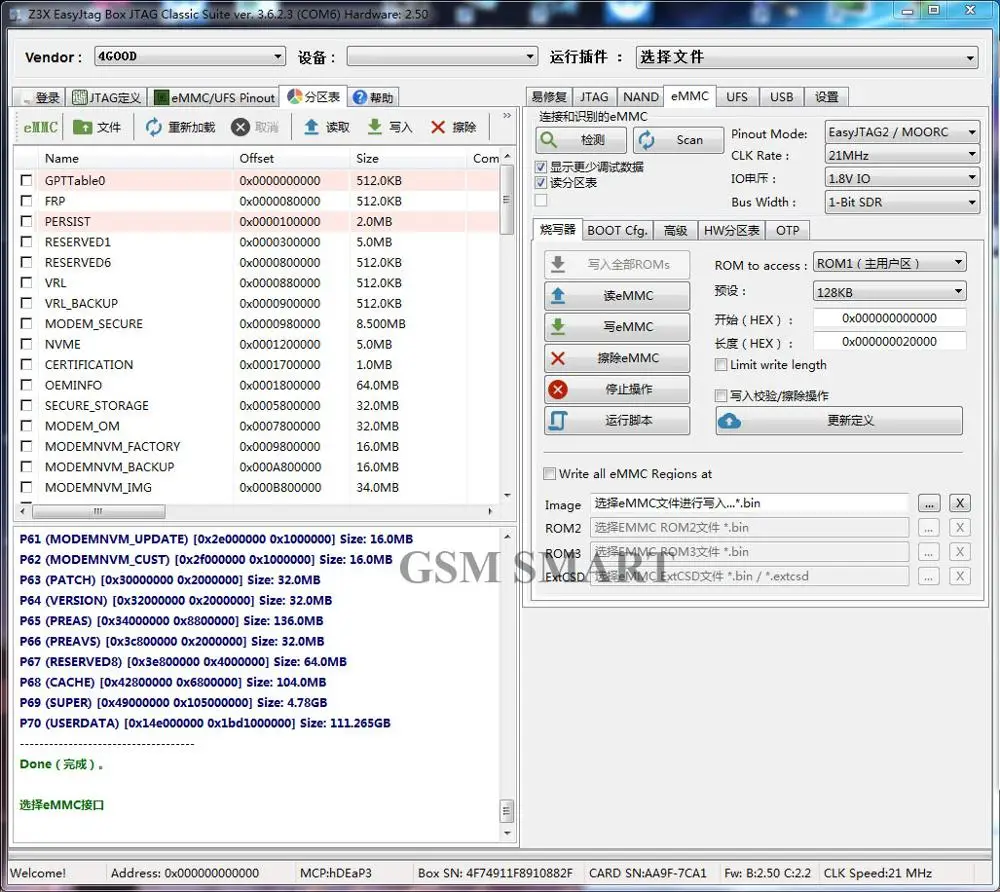Open the 运行插件 选择文件 dropdown
The width and height of the screenshot is (1000, 892).
807,57
